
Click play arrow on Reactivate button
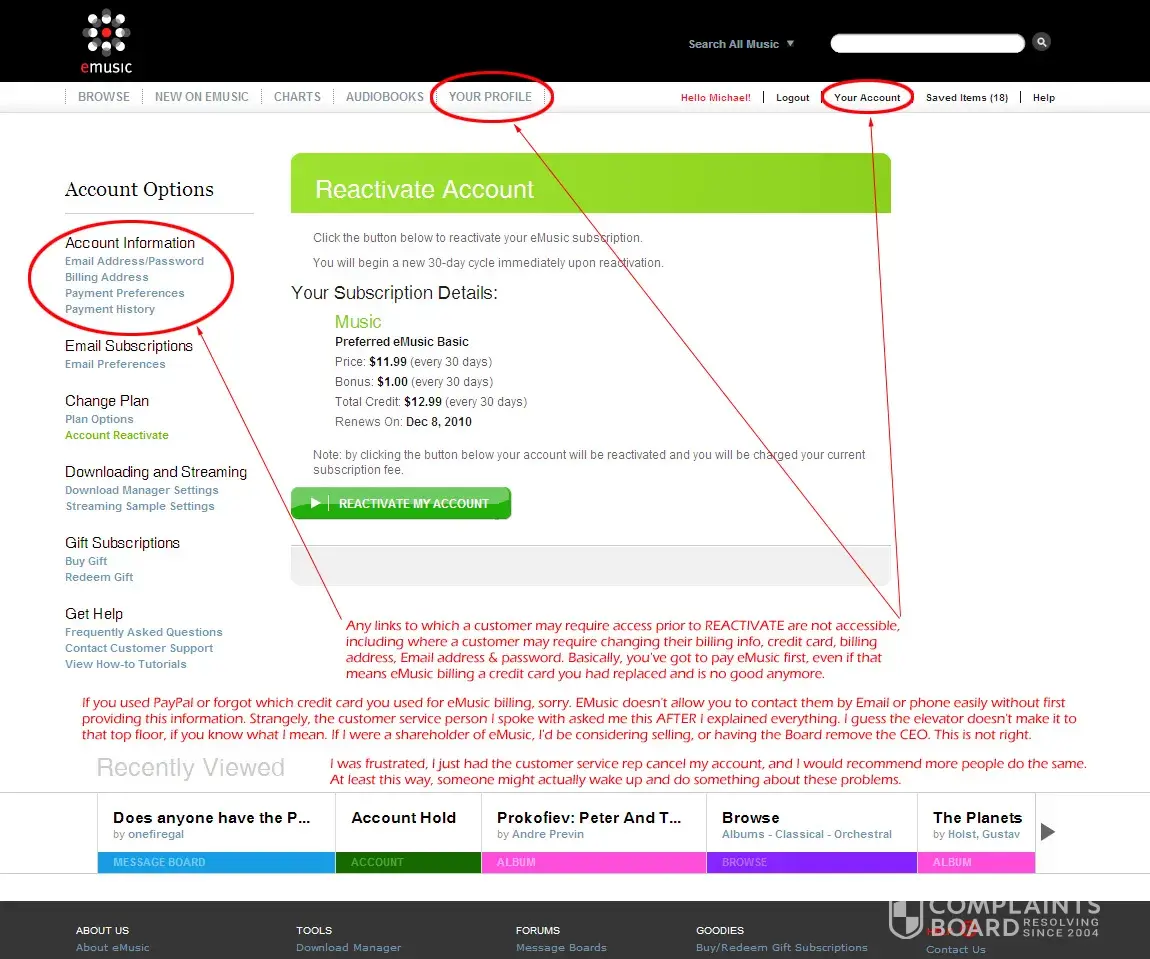(315, 503)
